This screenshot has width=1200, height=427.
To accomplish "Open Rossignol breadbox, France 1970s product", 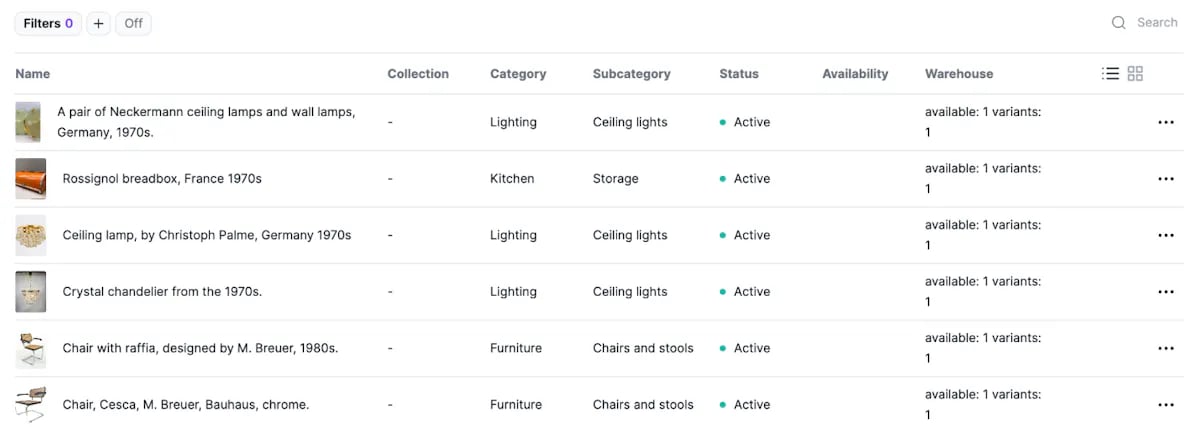I will 162,179.
